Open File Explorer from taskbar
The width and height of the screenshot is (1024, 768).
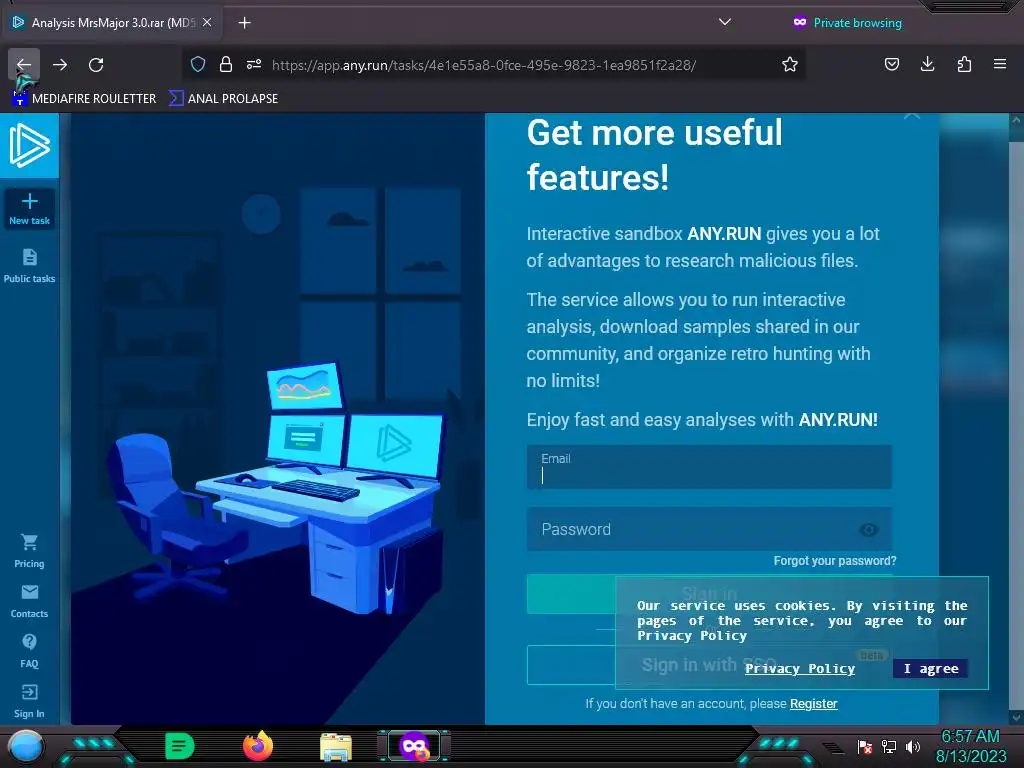[x=336, y=747]
